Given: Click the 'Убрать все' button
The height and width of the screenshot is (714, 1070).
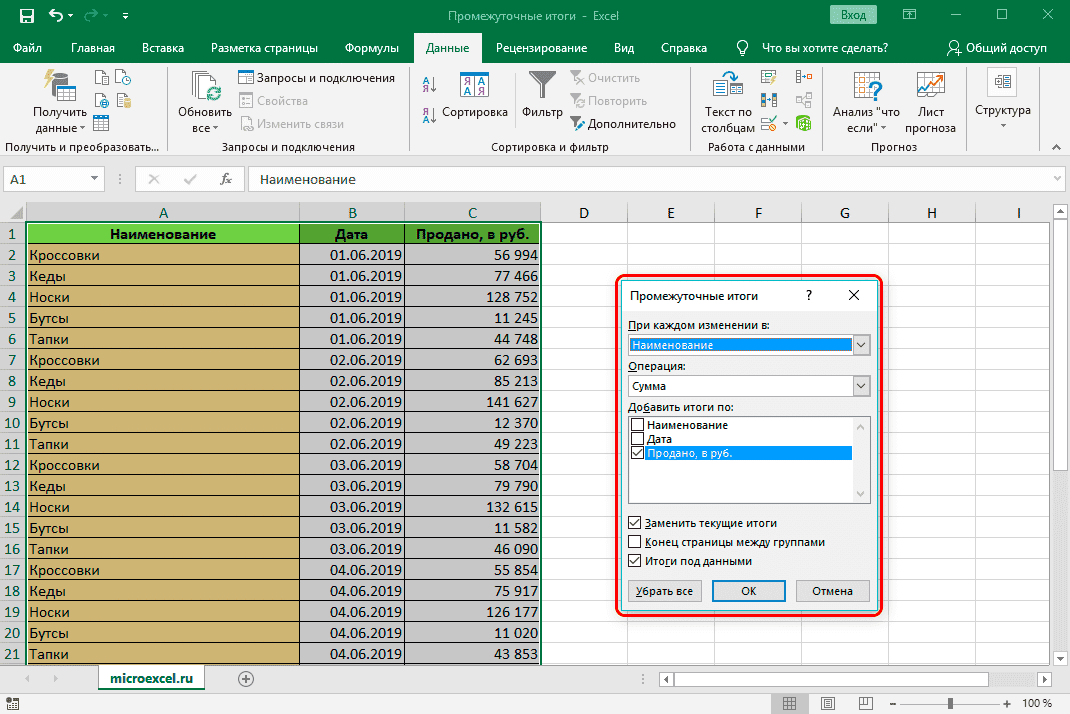Looking at the screenshot, I should click(x=664, y=591).
